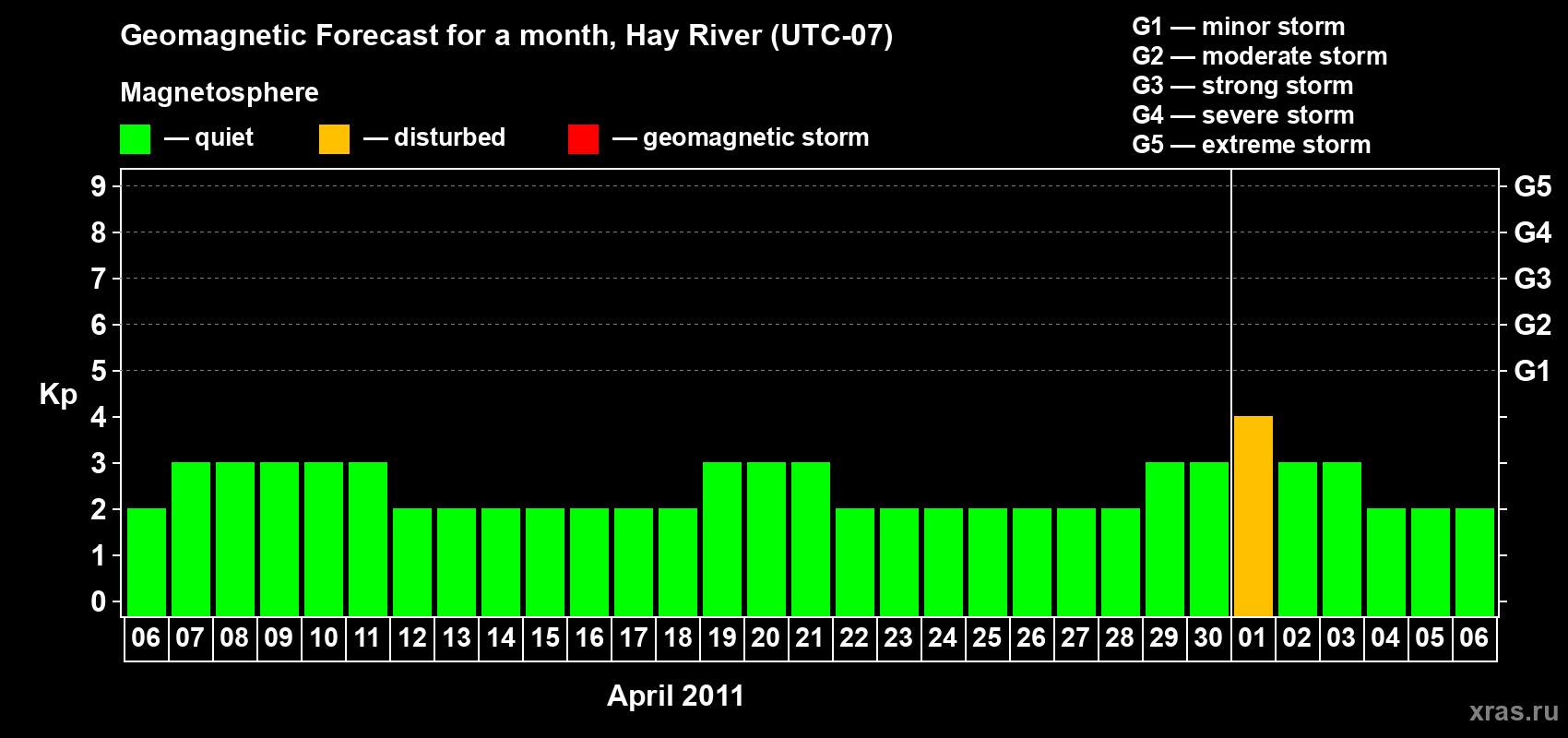Click the 'April 2011' month label
The width and height of the screenshot is (1568, 738).
[x=675, y=696]
